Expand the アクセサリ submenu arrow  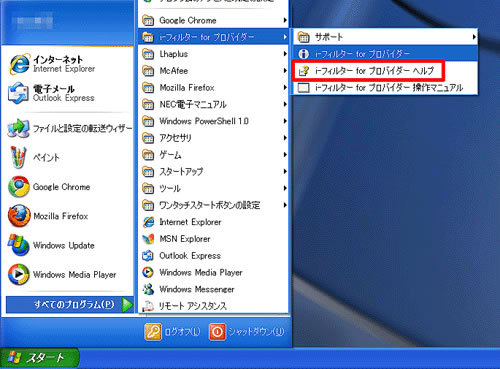(285, 138)
